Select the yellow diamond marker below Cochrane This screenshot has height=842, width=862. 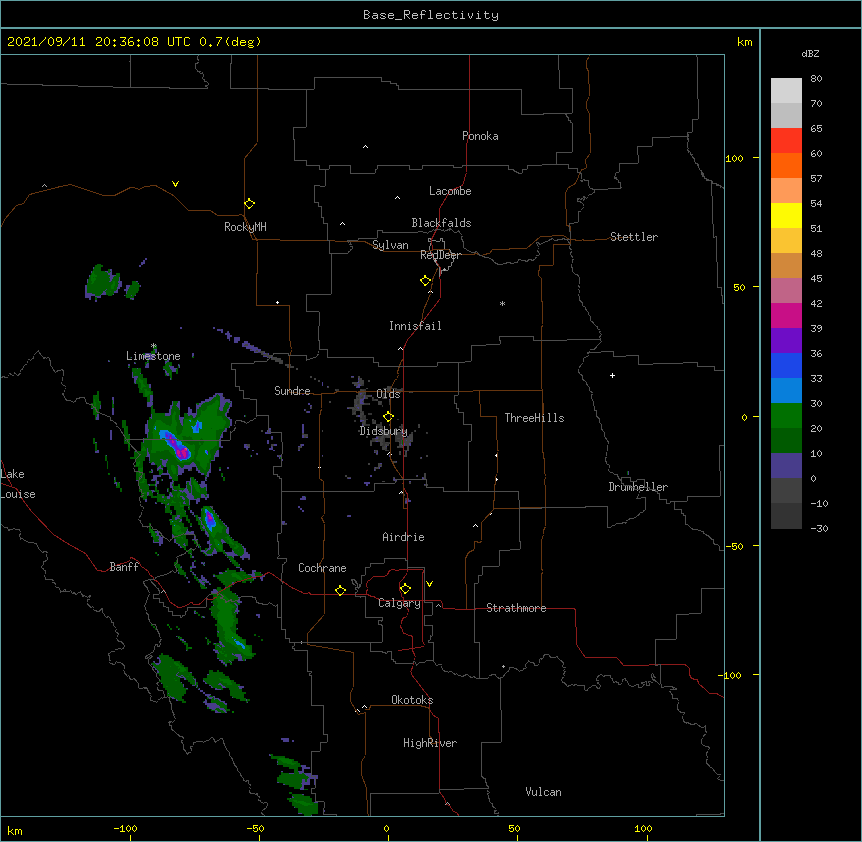coord(340,590)
